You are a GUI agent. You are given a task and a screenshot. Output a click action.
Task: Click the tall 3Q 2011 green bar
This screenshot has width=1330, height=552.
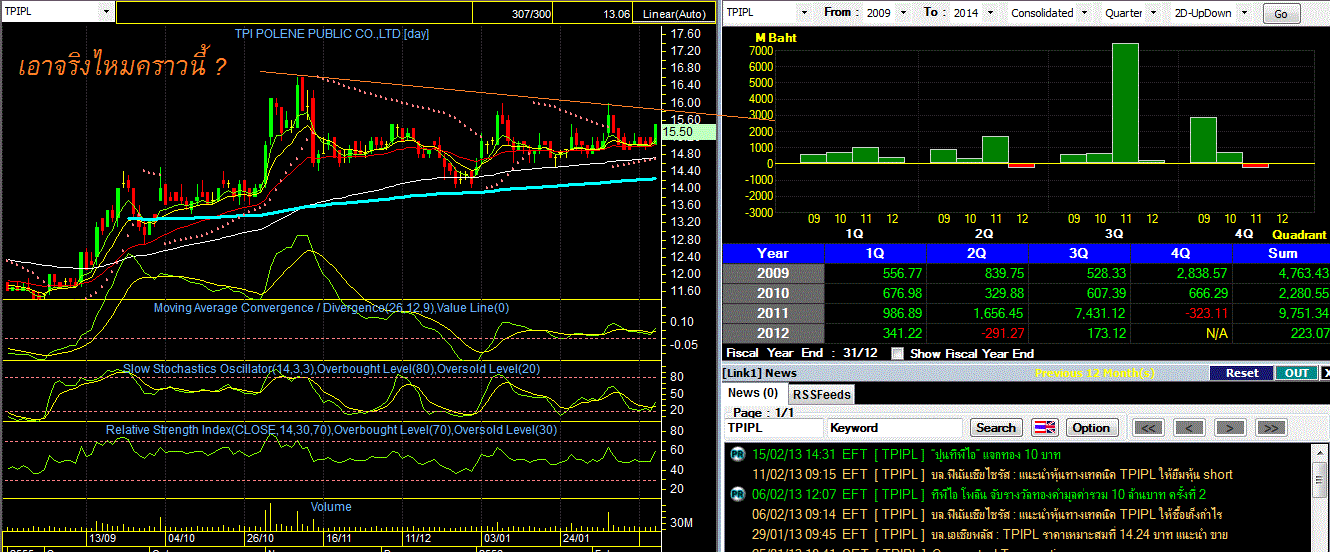pos(1125,103)
